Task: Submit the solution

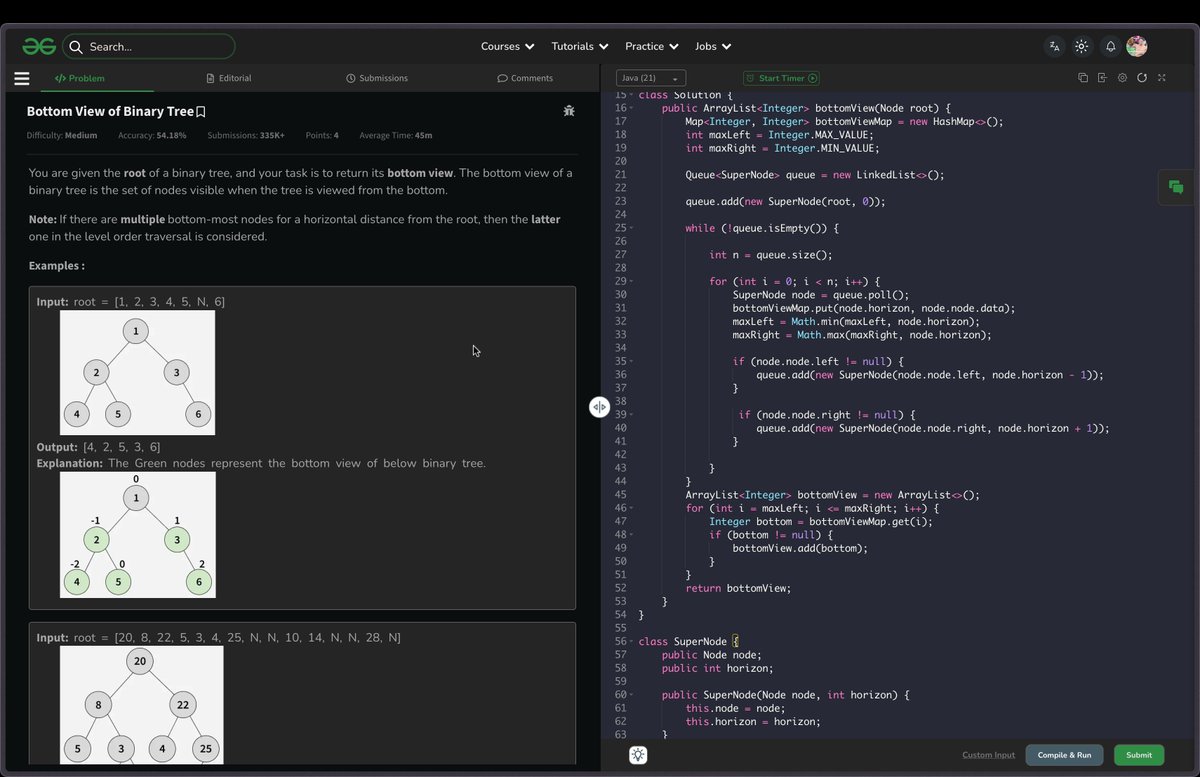Action: (x=1139, y=755)
